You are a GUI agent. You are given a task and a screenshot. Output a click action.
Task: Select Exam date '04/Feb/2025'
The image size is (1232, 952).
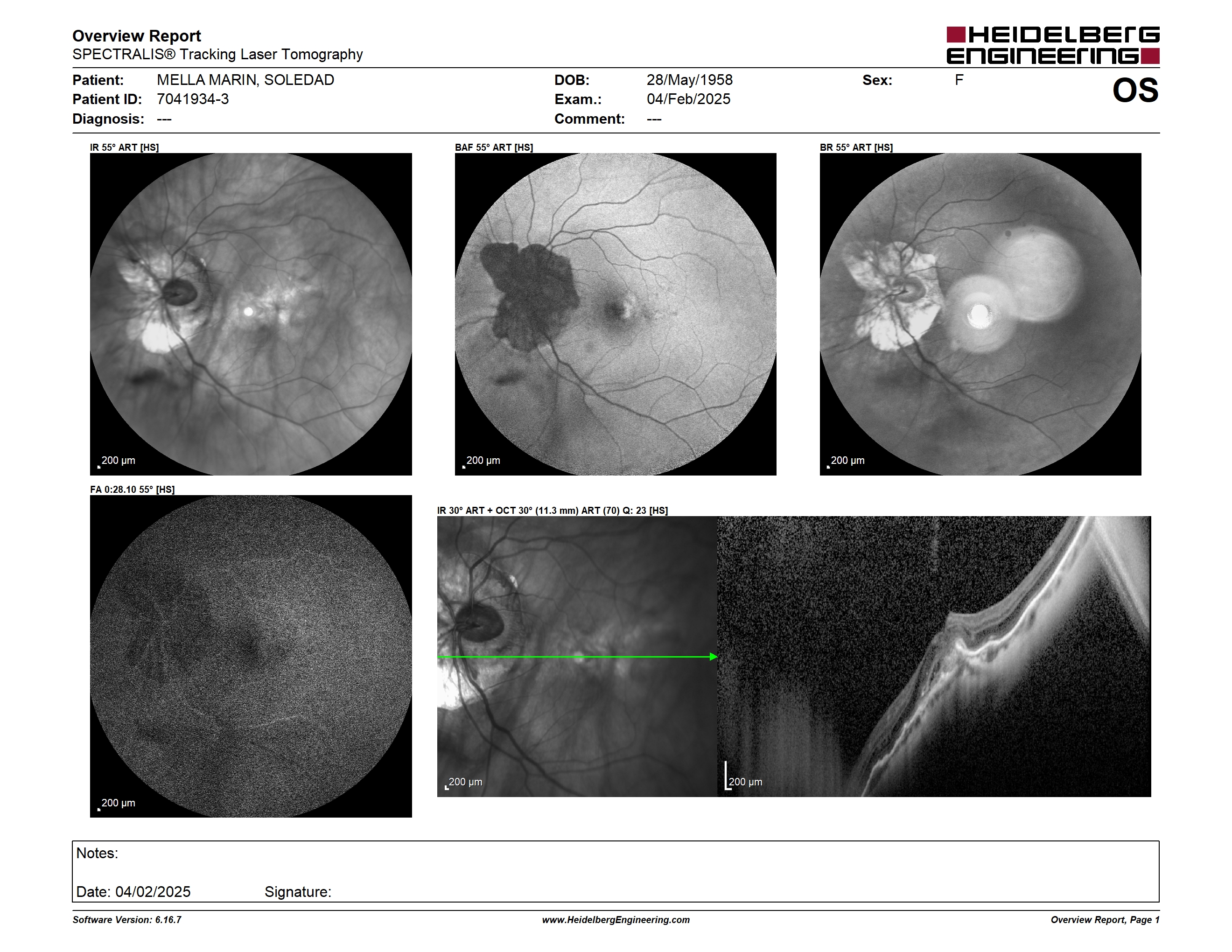pos(688,99)
